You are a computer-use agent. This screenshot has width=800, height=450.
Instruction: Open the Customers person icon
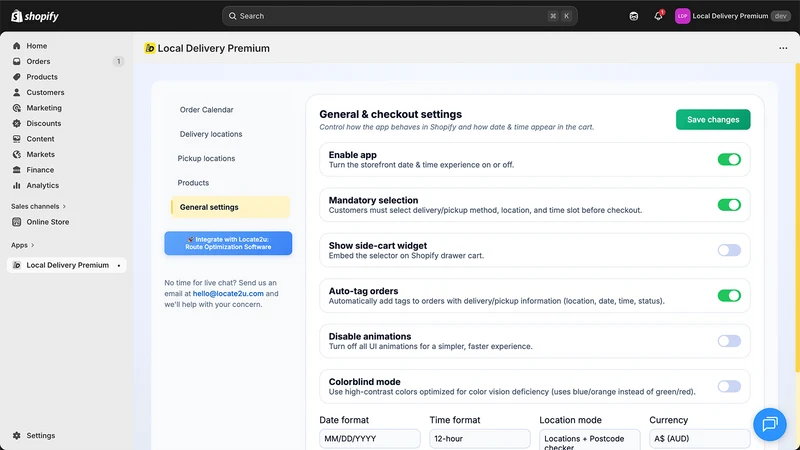(x=17, y=92)
